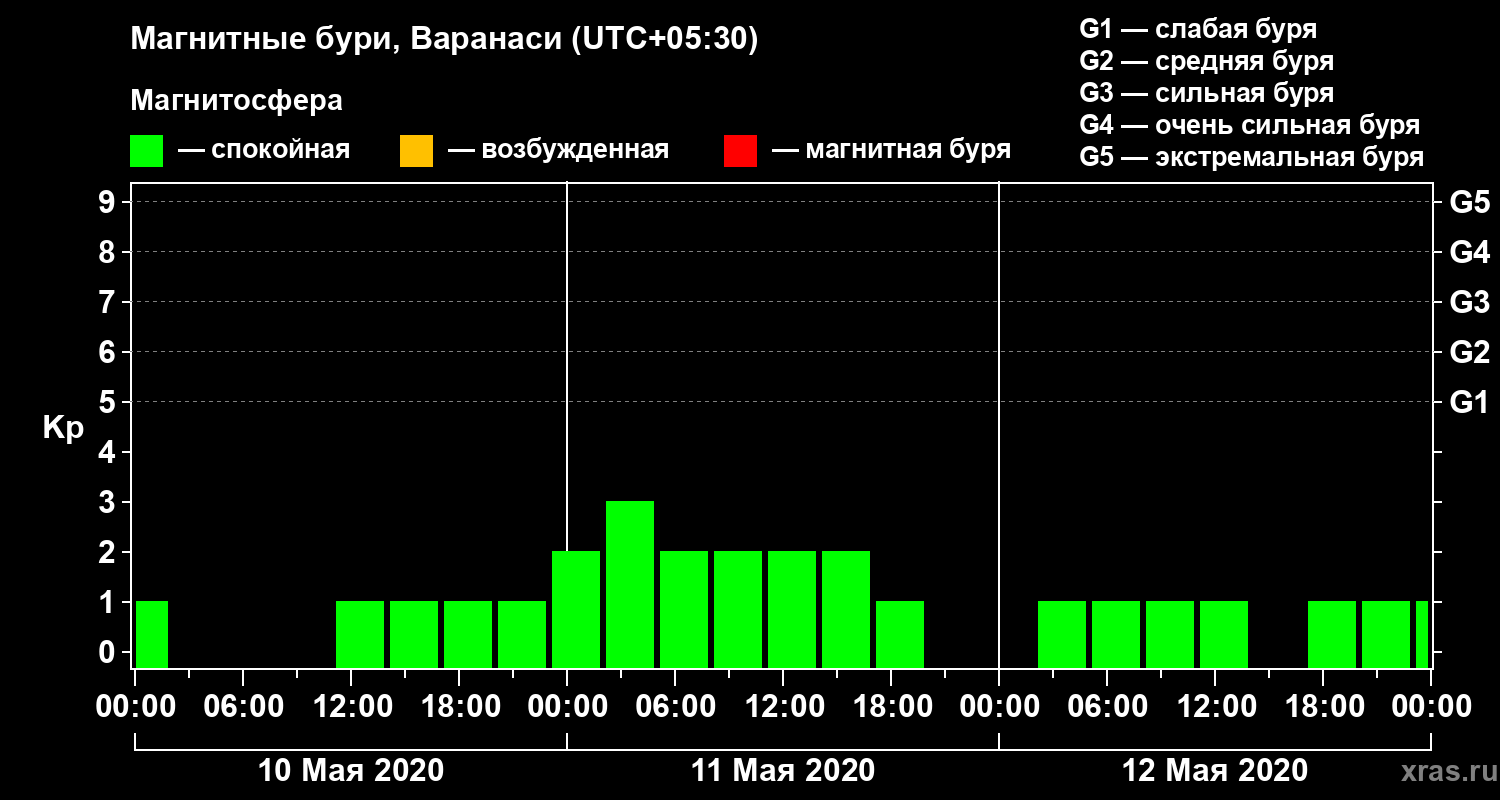
Task: Click the Kp 1 bar at 18:00 on 12 May
Action: pos(1332,634)
